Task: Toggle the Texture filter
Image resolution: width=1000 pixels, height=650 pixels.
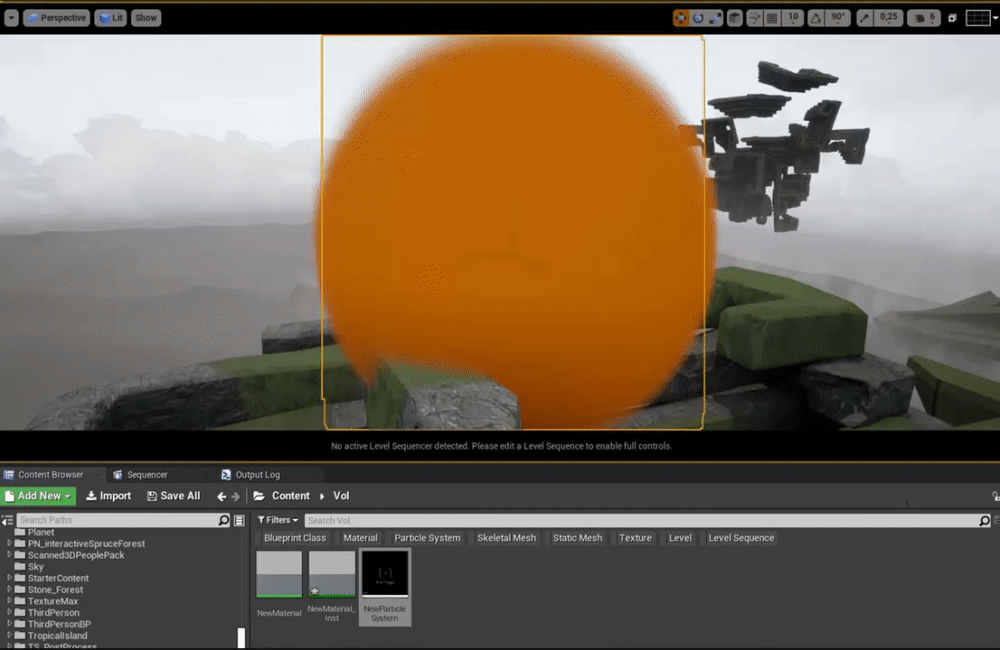Action: (x=635, y=538)
